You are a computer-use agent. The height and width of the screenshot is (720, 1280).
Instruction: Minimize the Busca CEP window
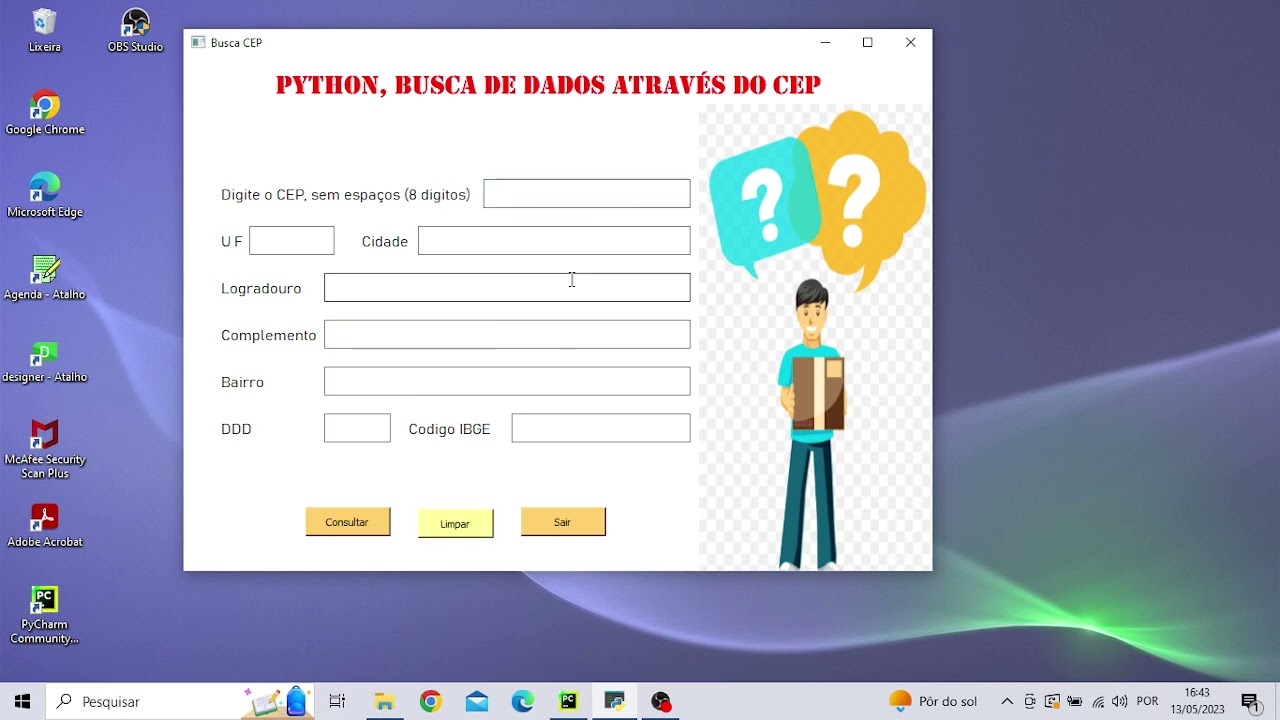[x=825, y=42]
